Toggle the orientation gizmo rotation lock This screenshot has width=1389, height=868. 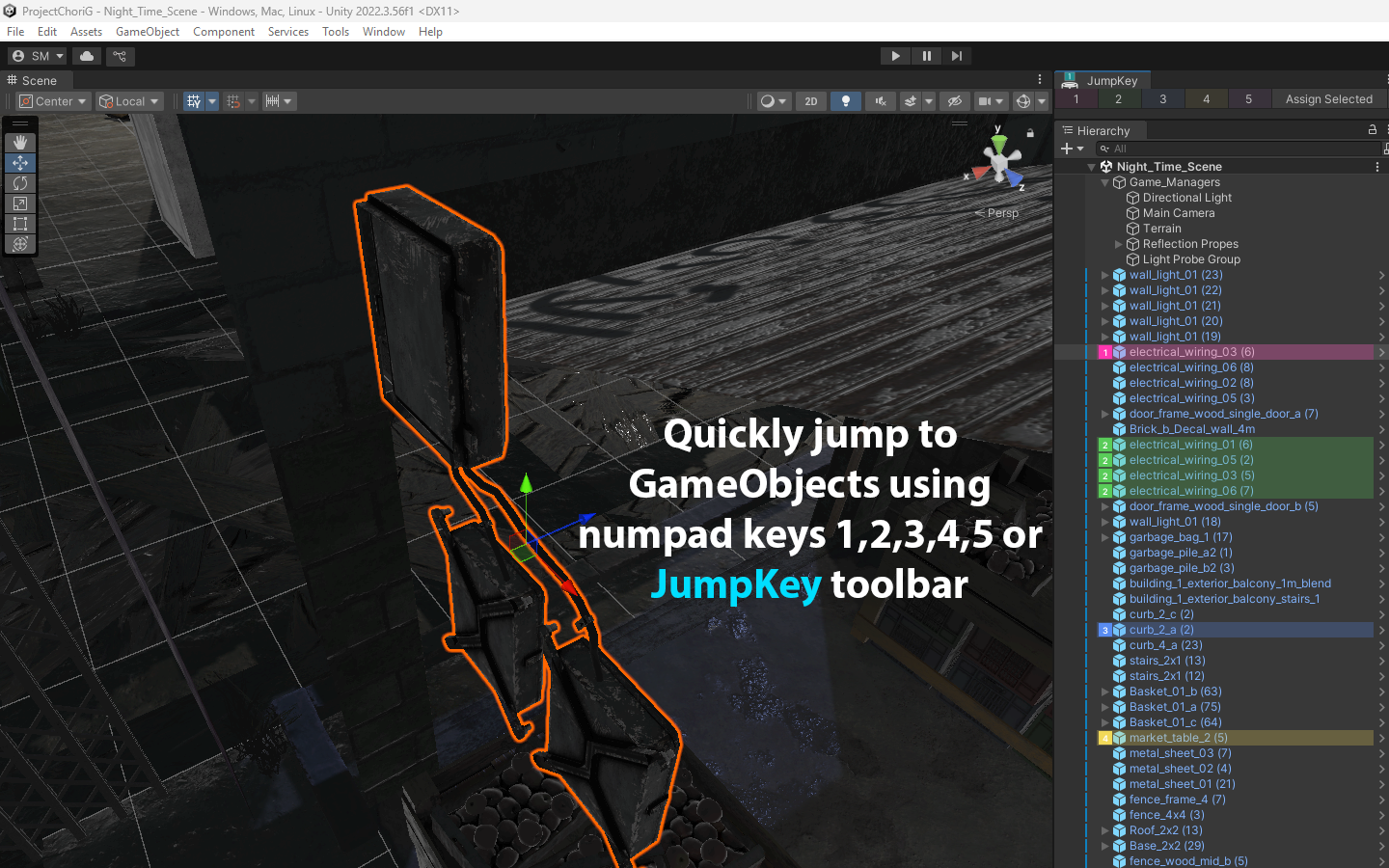coord(1030,133)
